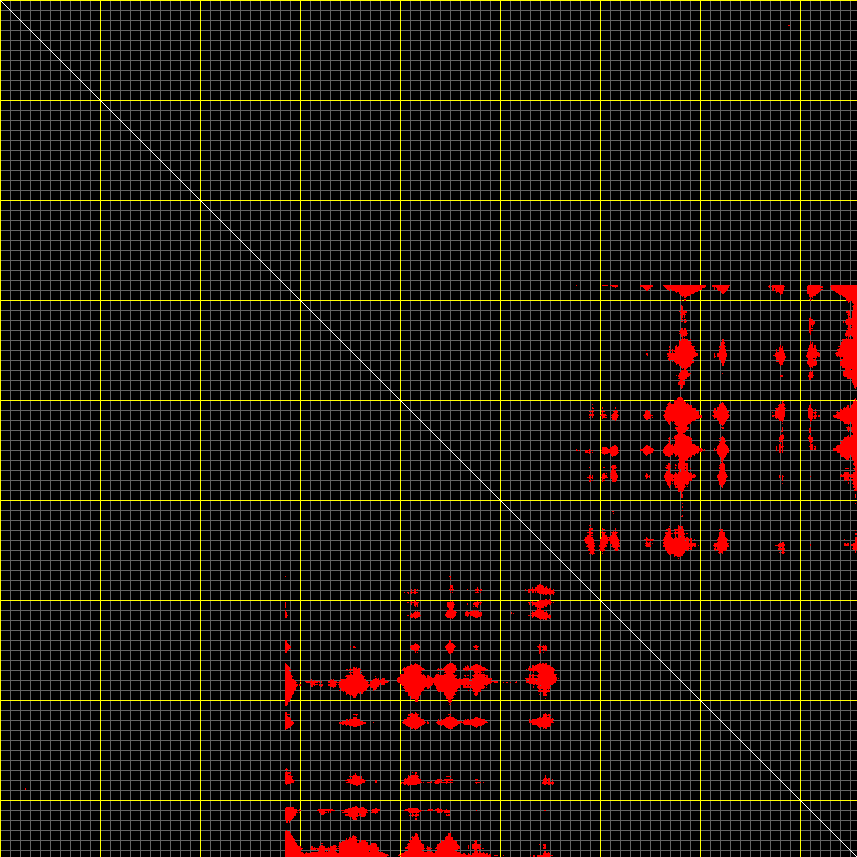Click the red wedge on lower cluster's left edge

point(290,686)
